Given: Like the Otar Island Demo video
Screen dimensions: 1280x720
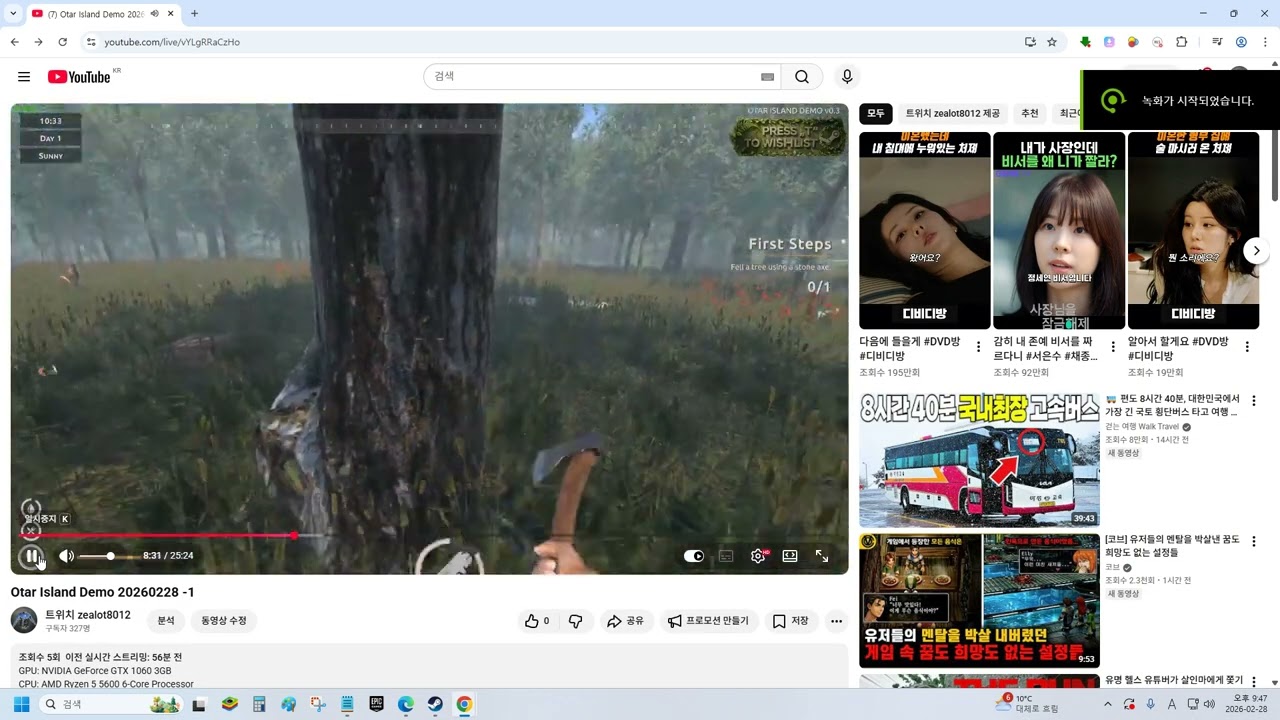Looking at the screenshot, I should [x=537, y=621].
